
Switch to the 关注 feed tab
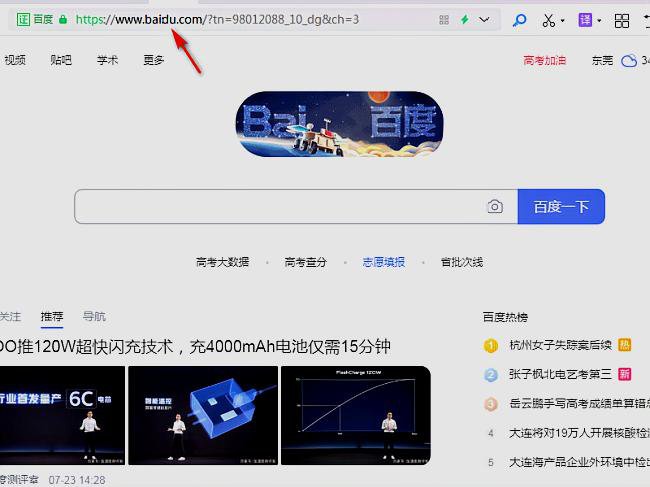(x=10, y=317)
